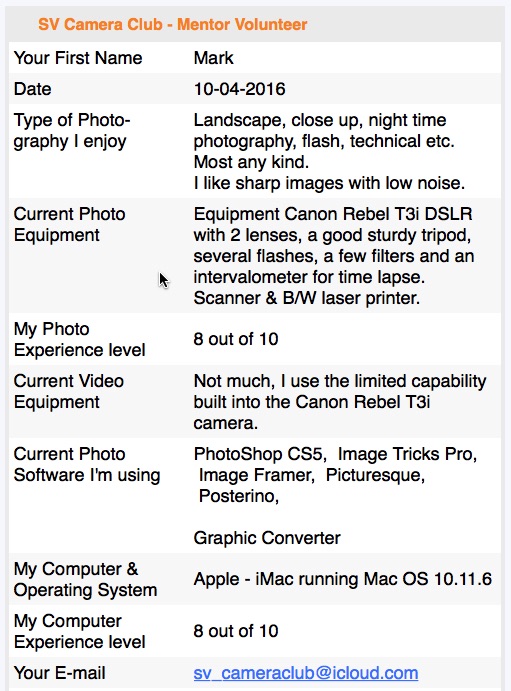Screen dimensions: 511x691
Task: Open the sv_cameraclub@icloud.com email link
Action: [x=306, y=673]
